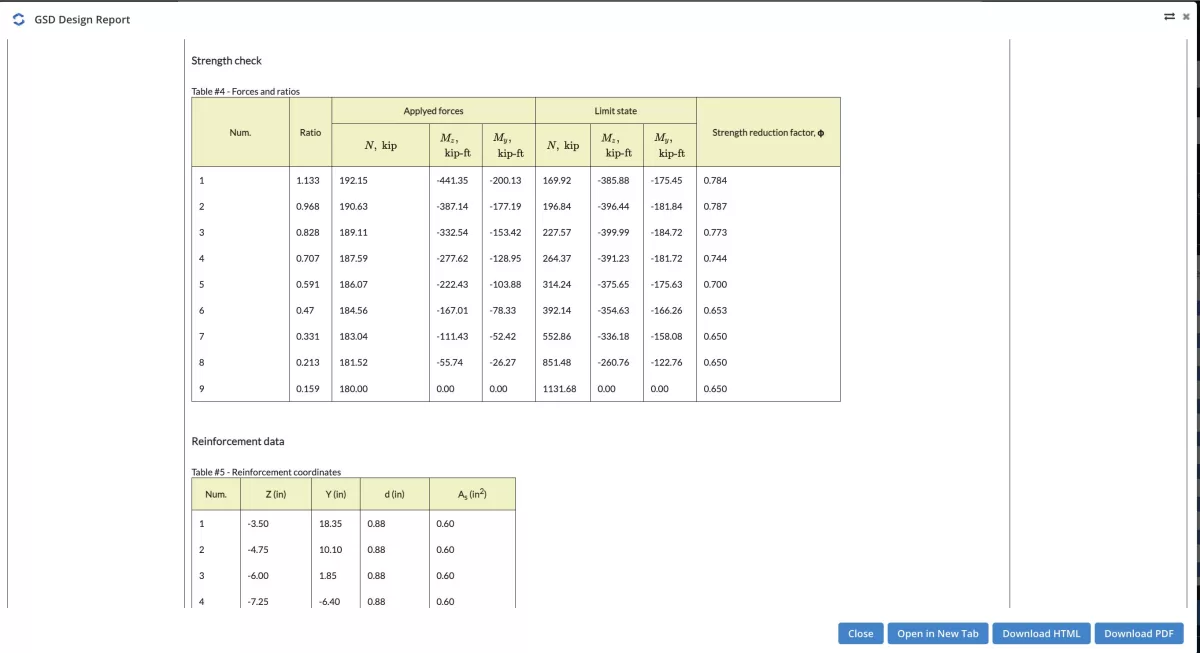Click the "Table #4 - Forces and ratios" caption
This screenshot has height=653, width=1200.
tap(245, 92)
